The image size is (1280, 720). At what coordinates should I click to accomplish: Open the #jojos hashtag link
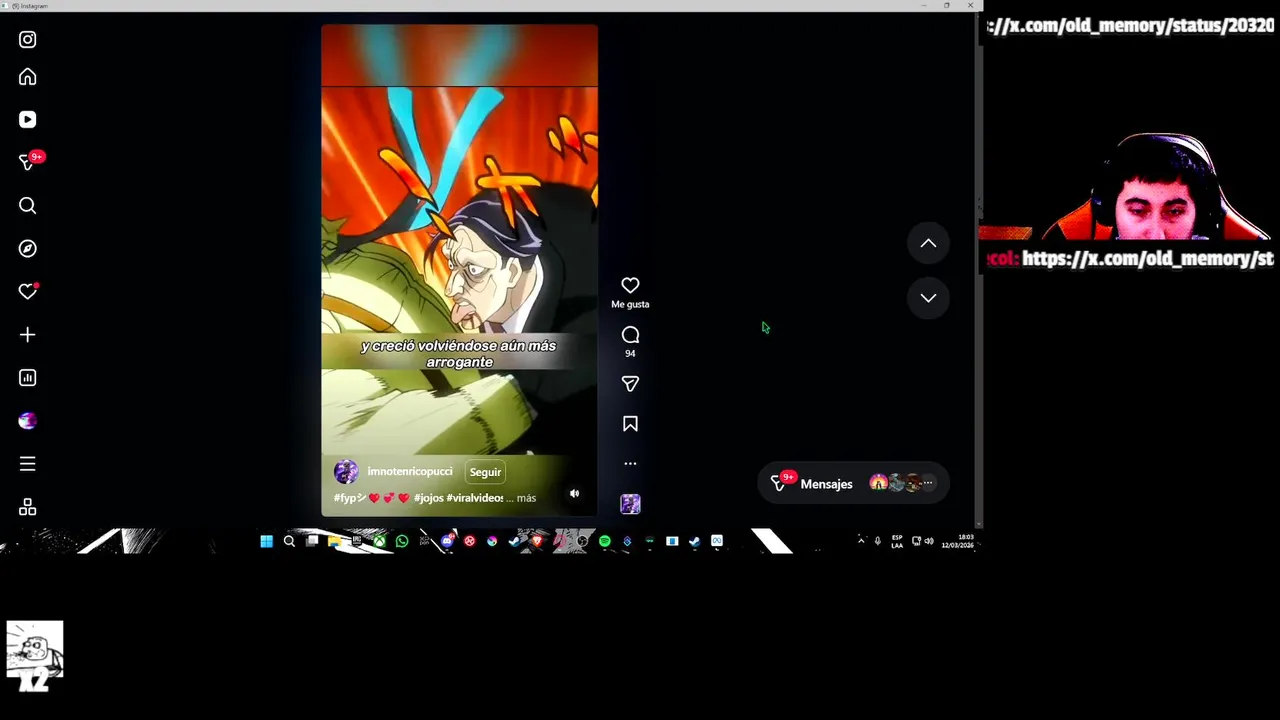[429, 498]
